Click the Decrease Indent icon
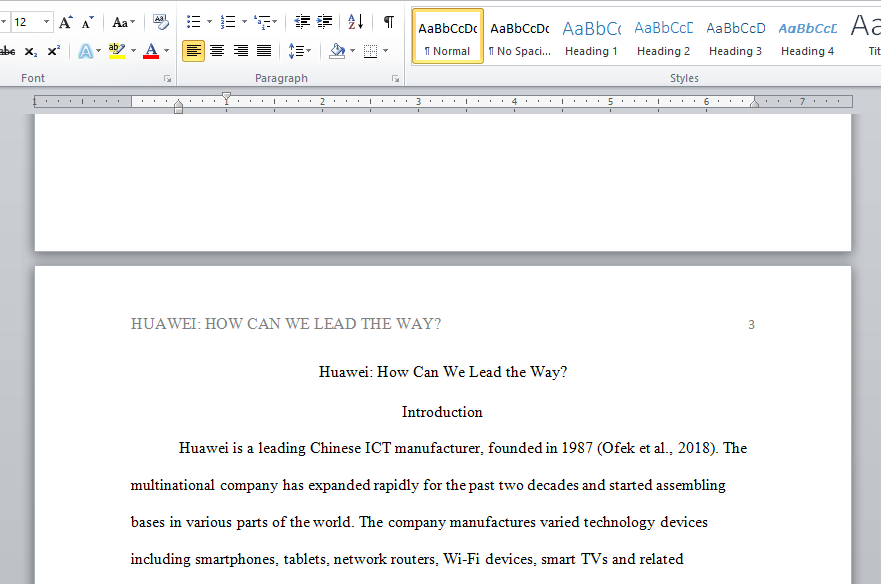Image resolution: width=881 pixels, height=584 pixels. tap(302, 22)
